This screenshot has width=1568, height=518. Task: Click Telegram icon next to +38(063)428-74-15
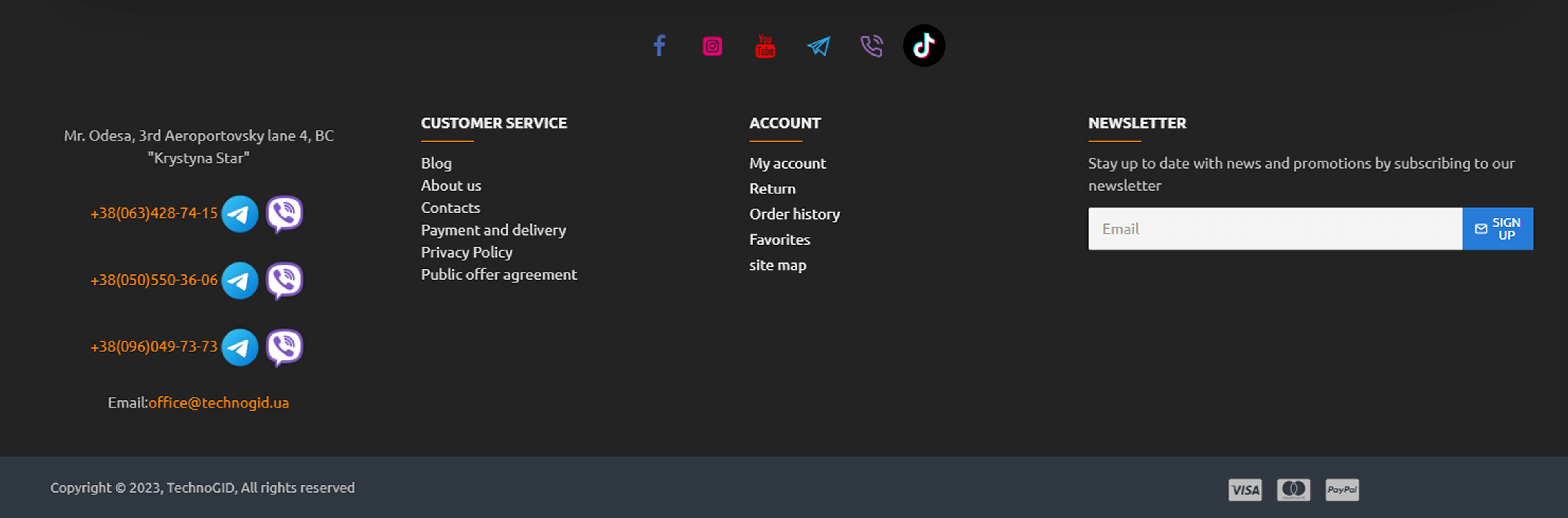tap(240, 213)
